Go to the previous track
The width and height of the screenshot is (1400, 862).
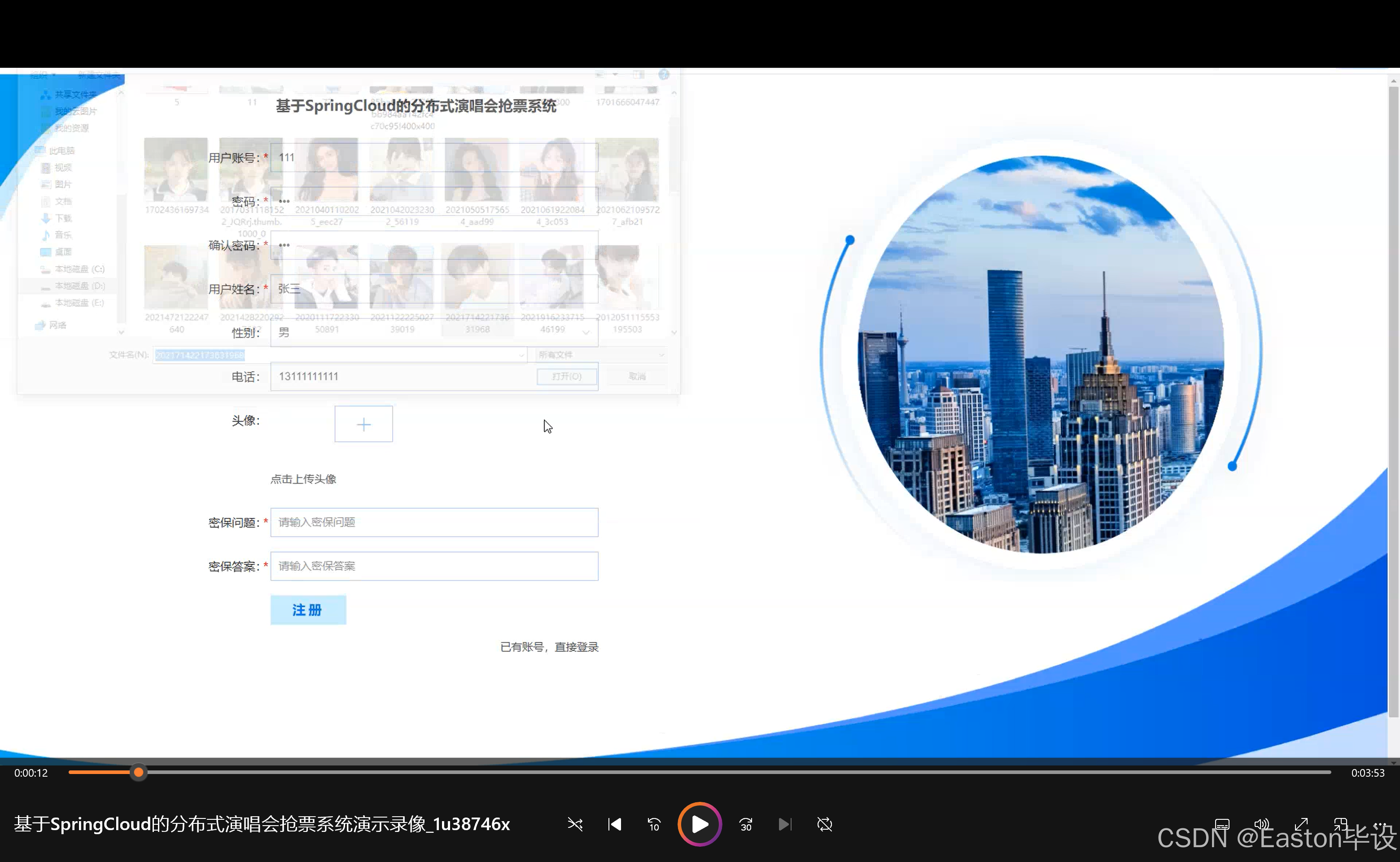tap(614, 825)
